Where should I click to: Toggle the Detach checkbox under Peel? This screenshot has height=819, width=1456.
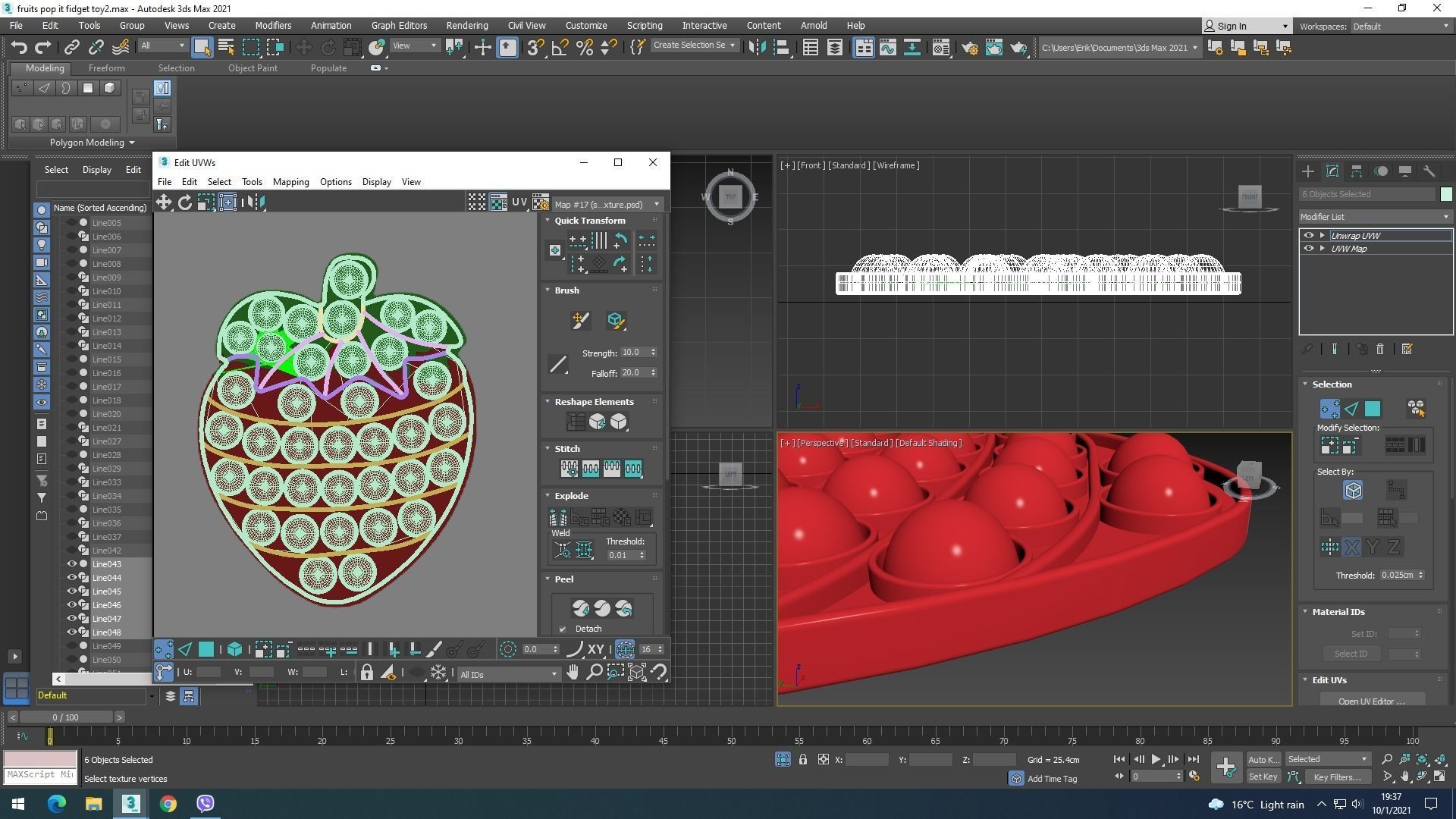click(x=563, y=629)
